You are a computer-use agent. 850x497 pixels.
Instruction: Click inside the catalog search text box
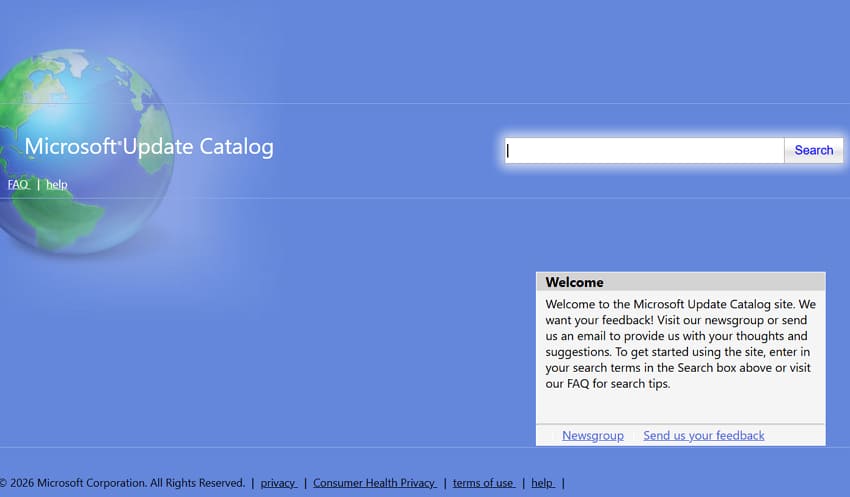point(644,150)
